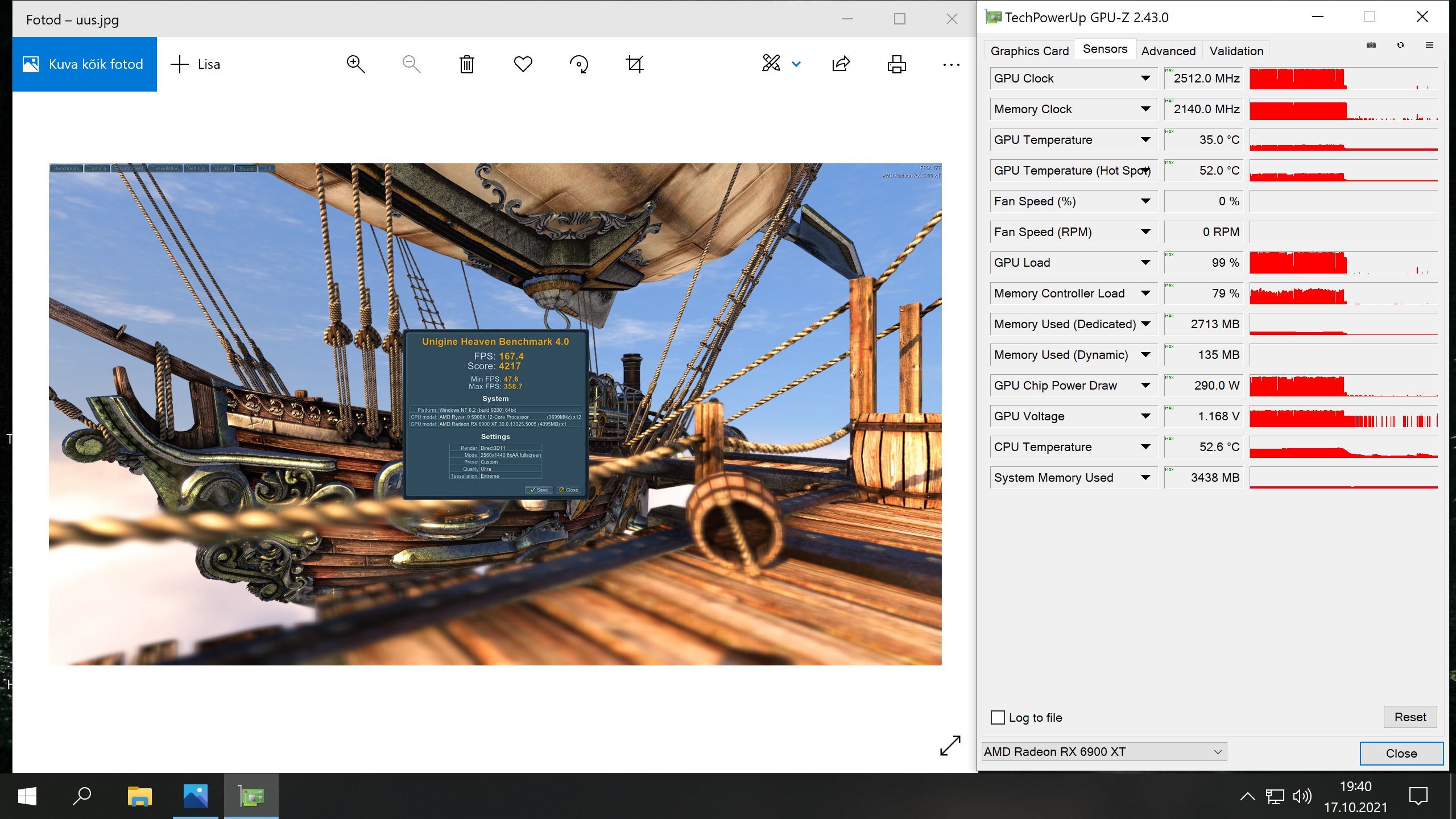The width and height of the screenshot is (1456, 819).
Task: Click the Memory Controller Load graph
Action: click(x=1343, y=293)
